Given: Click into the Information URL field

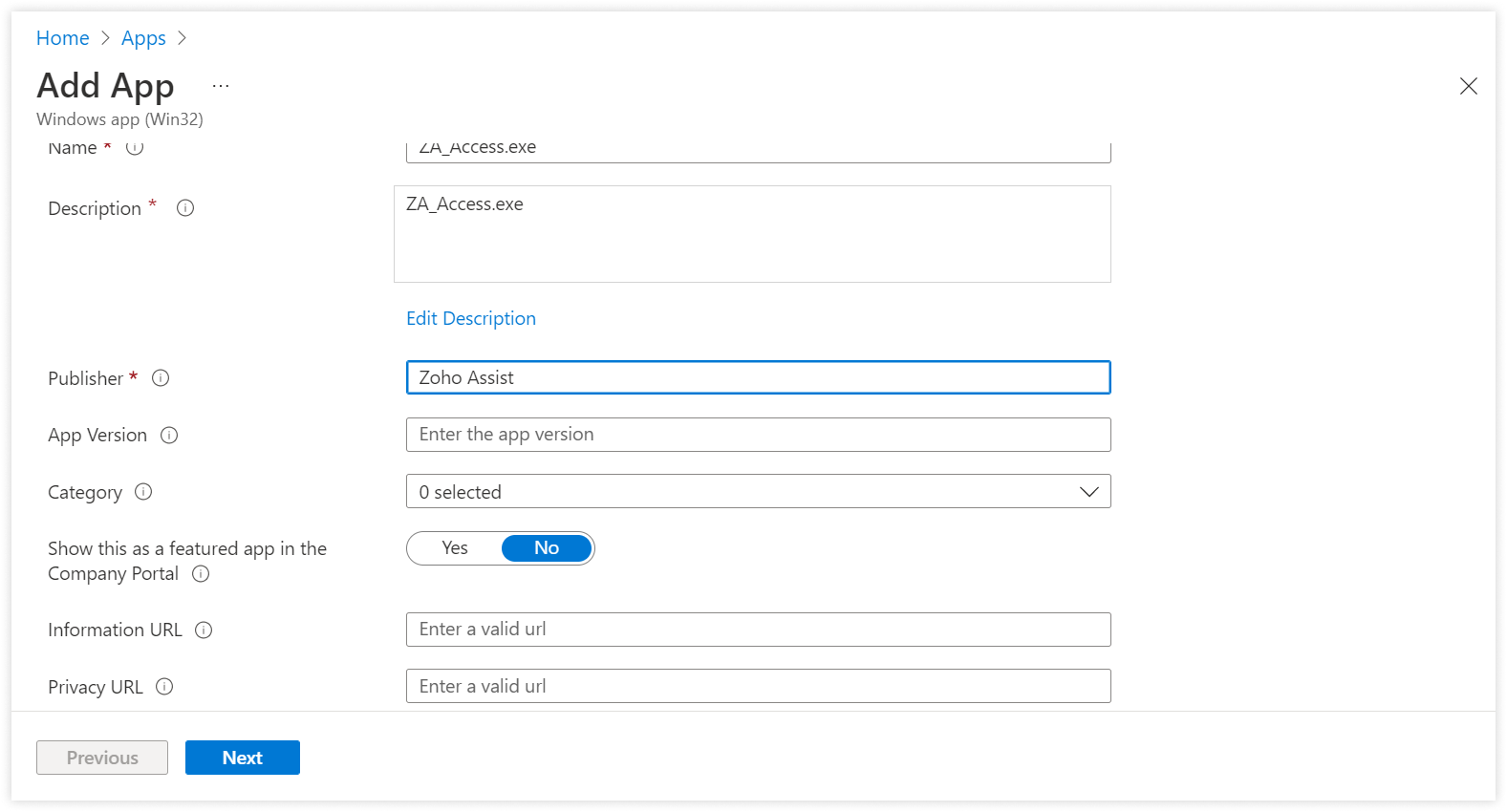Looking at the screenshot, I should [758, 630].
